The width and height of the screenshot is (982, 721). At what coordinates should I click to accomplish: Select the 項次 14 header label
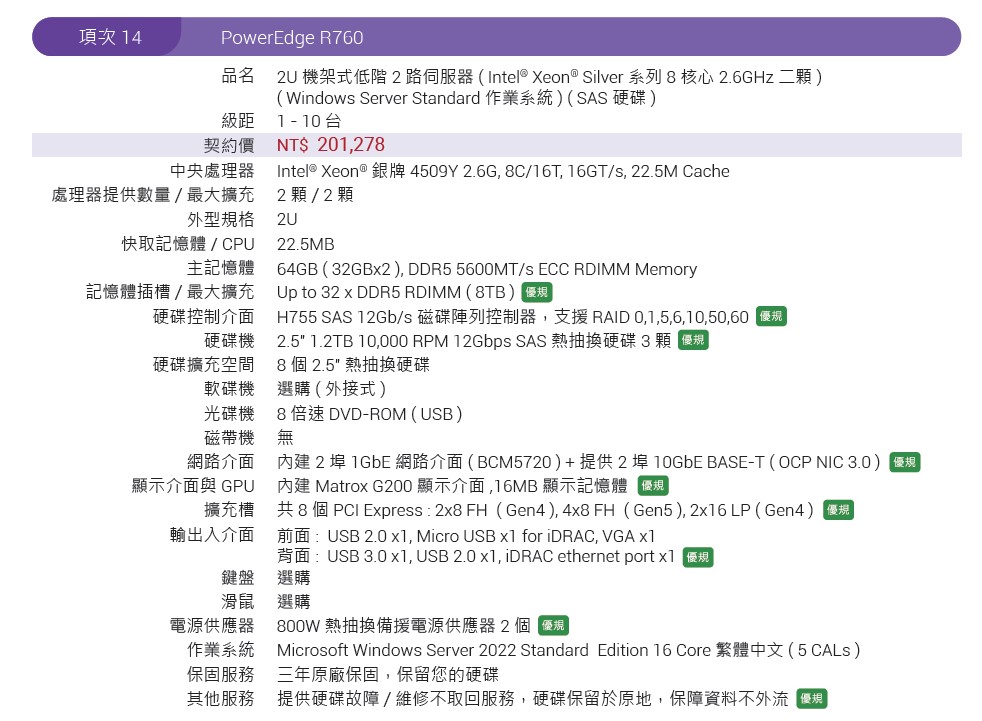click(110, 37)
